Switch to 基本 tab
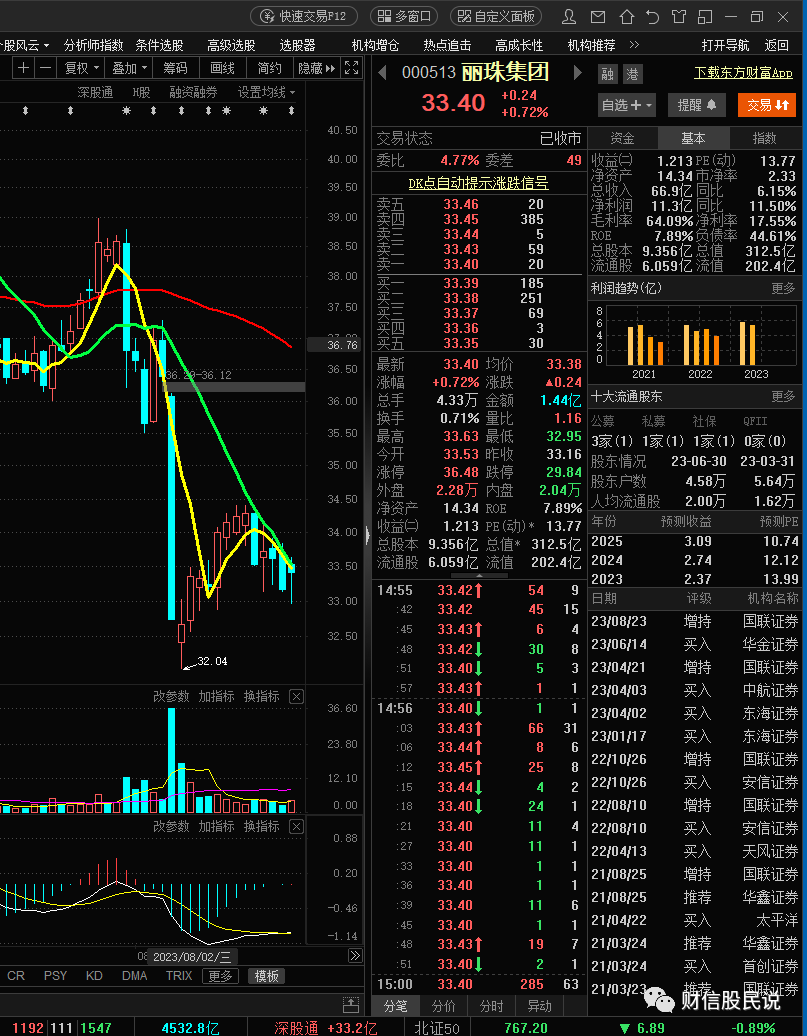Screen dimensions: 807x1036 693,138
